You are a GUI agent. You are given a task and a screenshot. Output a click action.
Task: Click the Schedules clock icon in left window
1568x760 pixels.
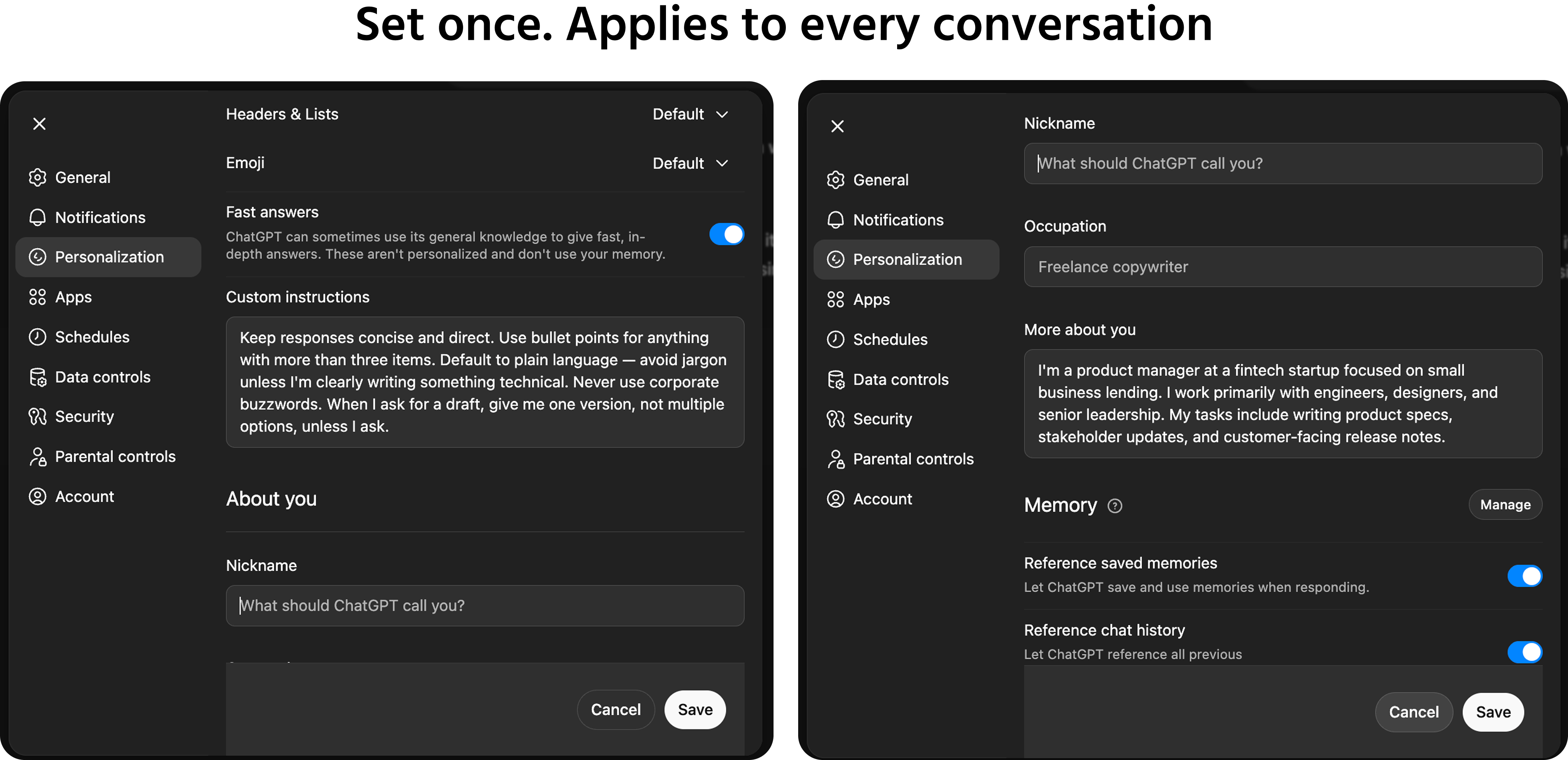[x=38, y=337]
